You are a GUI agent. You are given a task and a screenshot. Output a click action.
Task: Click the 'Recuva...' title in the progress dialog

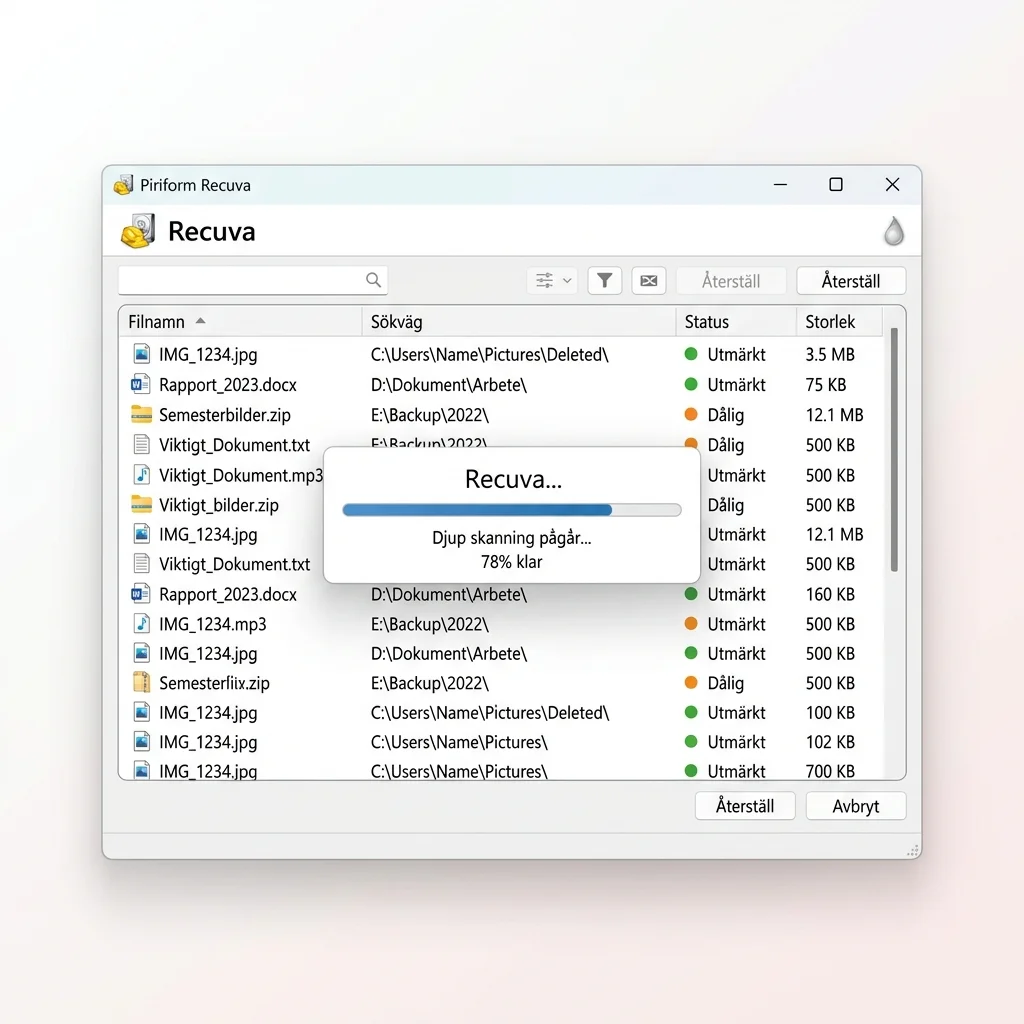513,479
